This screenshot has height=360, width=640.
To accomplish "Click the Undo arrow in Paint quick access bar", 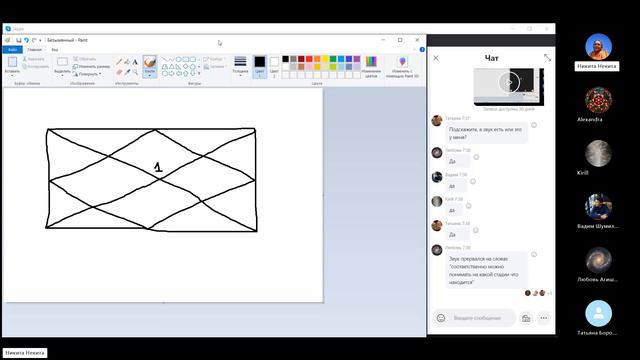I will 26,40.
